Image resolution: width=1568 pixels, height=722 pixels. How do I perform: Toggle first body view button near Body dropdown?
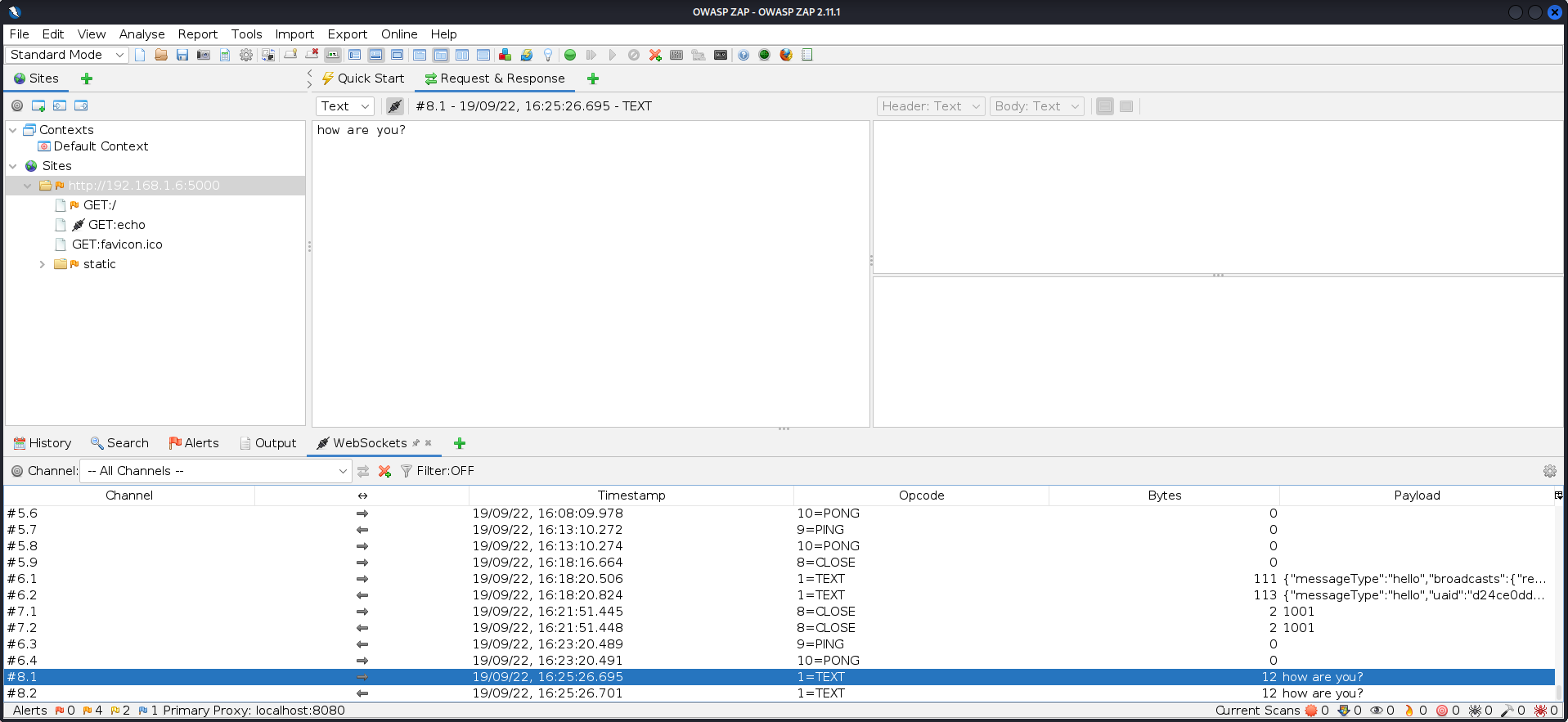1105,106
